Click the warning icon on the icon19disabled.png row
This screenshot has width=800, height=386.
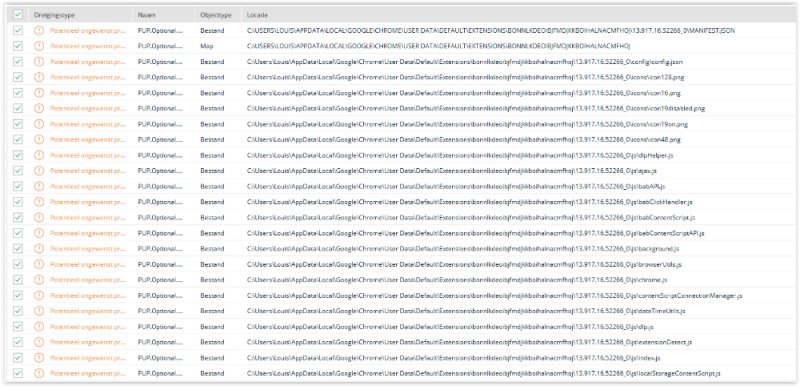click(39, 109)
